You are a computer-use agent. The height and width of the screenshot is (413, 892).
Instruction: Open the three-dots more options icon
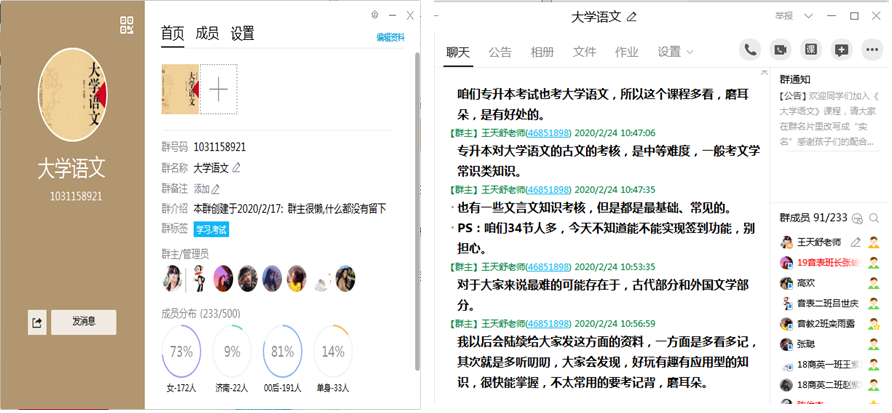point(872,50)
